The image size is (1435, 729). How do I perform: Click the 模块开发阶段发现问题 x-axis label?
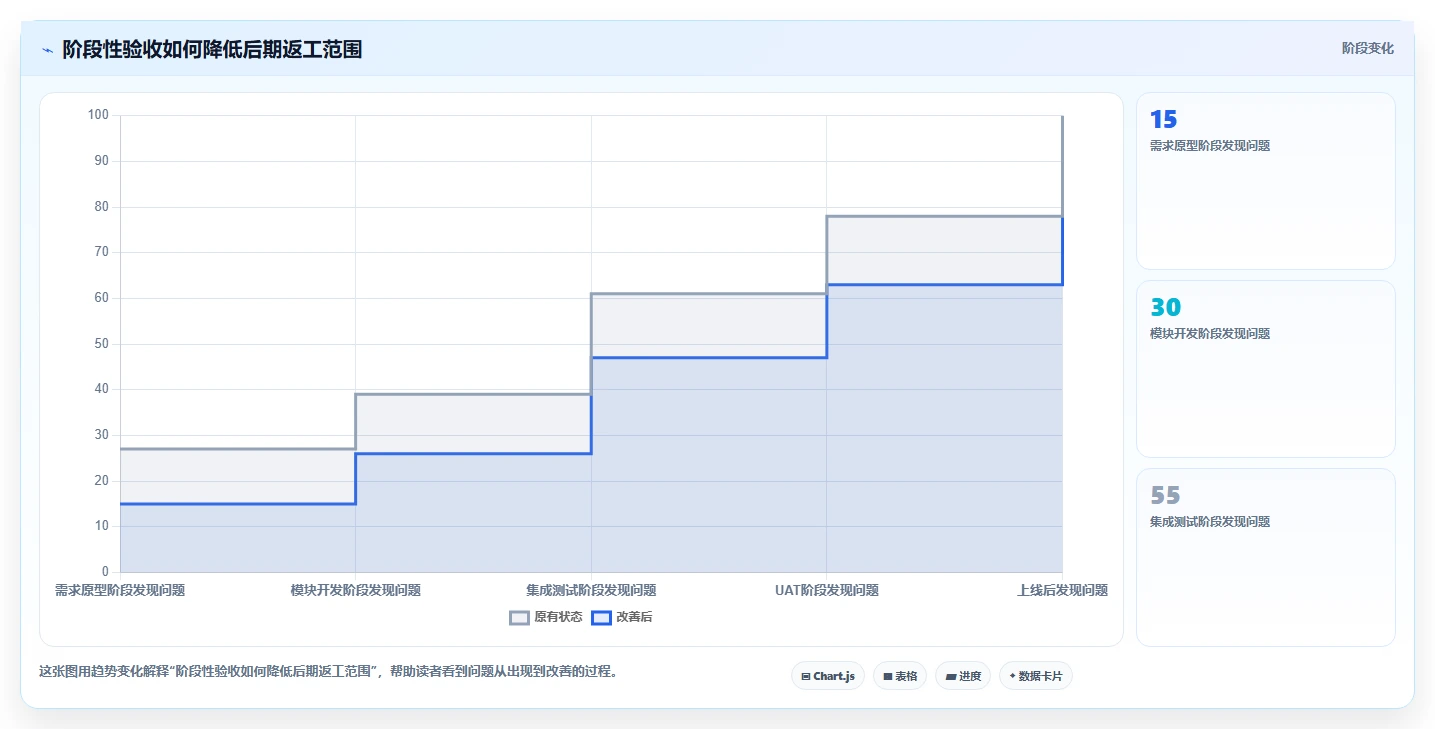(x=355, y=591)
